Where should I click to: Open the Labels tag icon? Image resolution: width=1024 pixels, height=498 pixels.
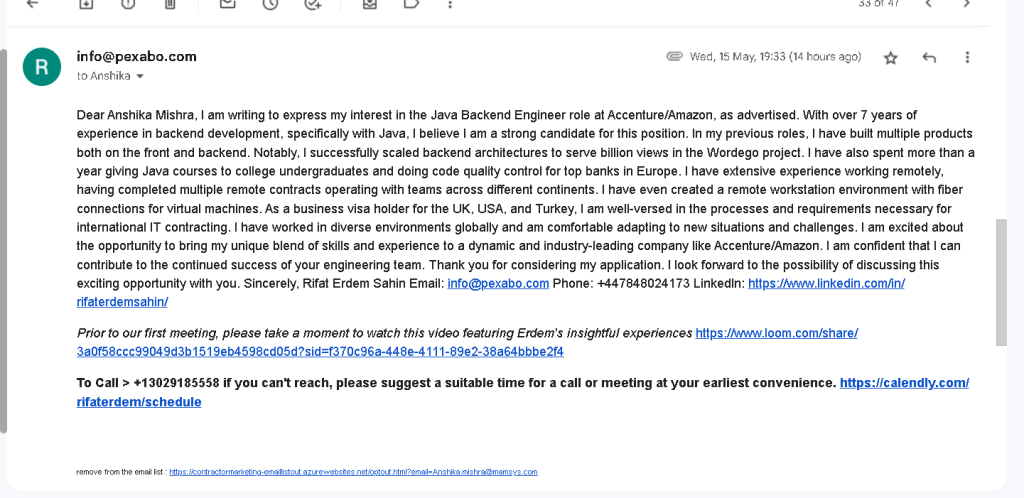(x=411, y=3)
